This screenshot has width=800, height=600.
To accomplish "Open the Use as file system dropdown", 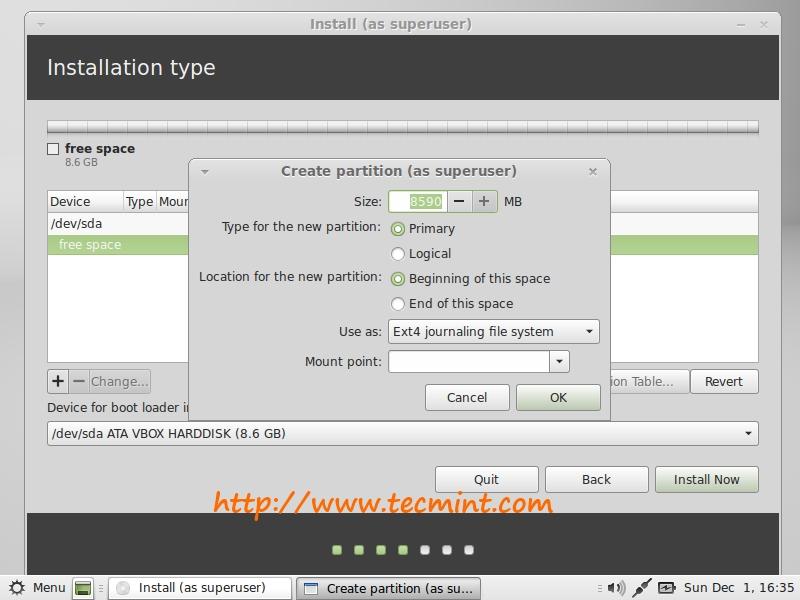I will coord(494,331).
